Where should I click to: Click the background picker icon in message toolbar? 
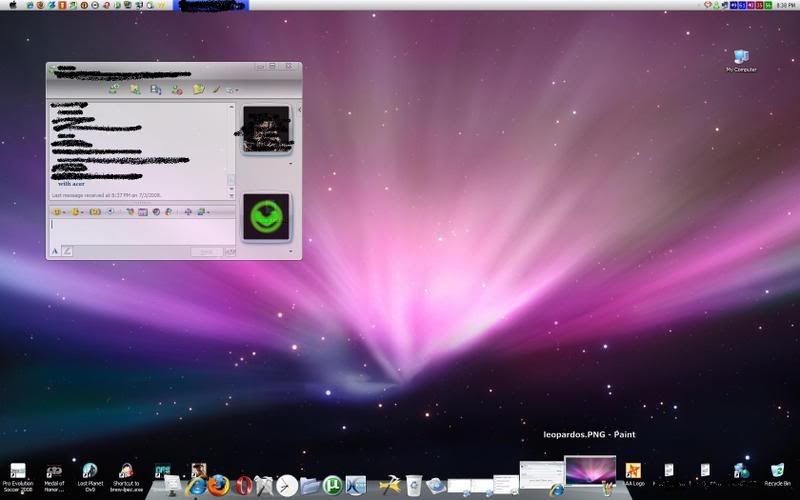pyautogui.click(x=143, y=212)
